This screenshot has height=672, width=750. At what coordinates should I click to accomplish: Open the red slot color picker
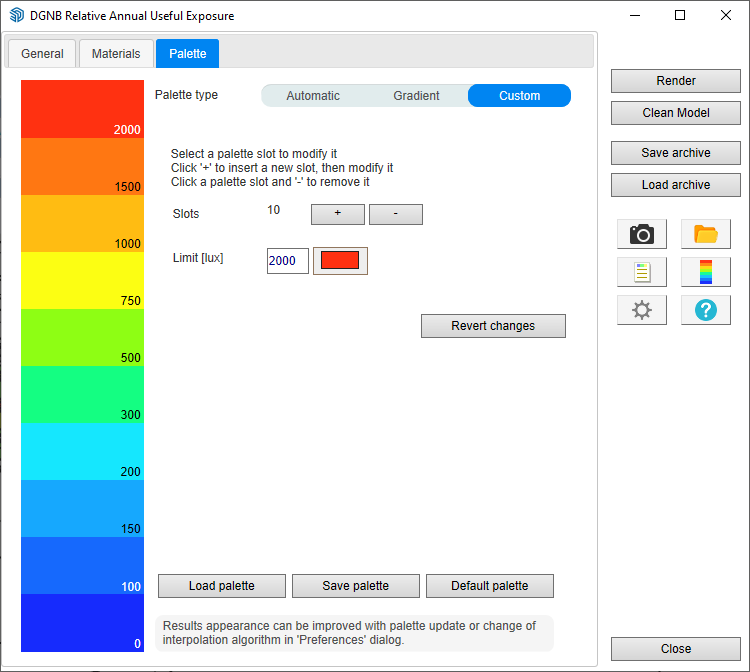(x=340, y=261)
